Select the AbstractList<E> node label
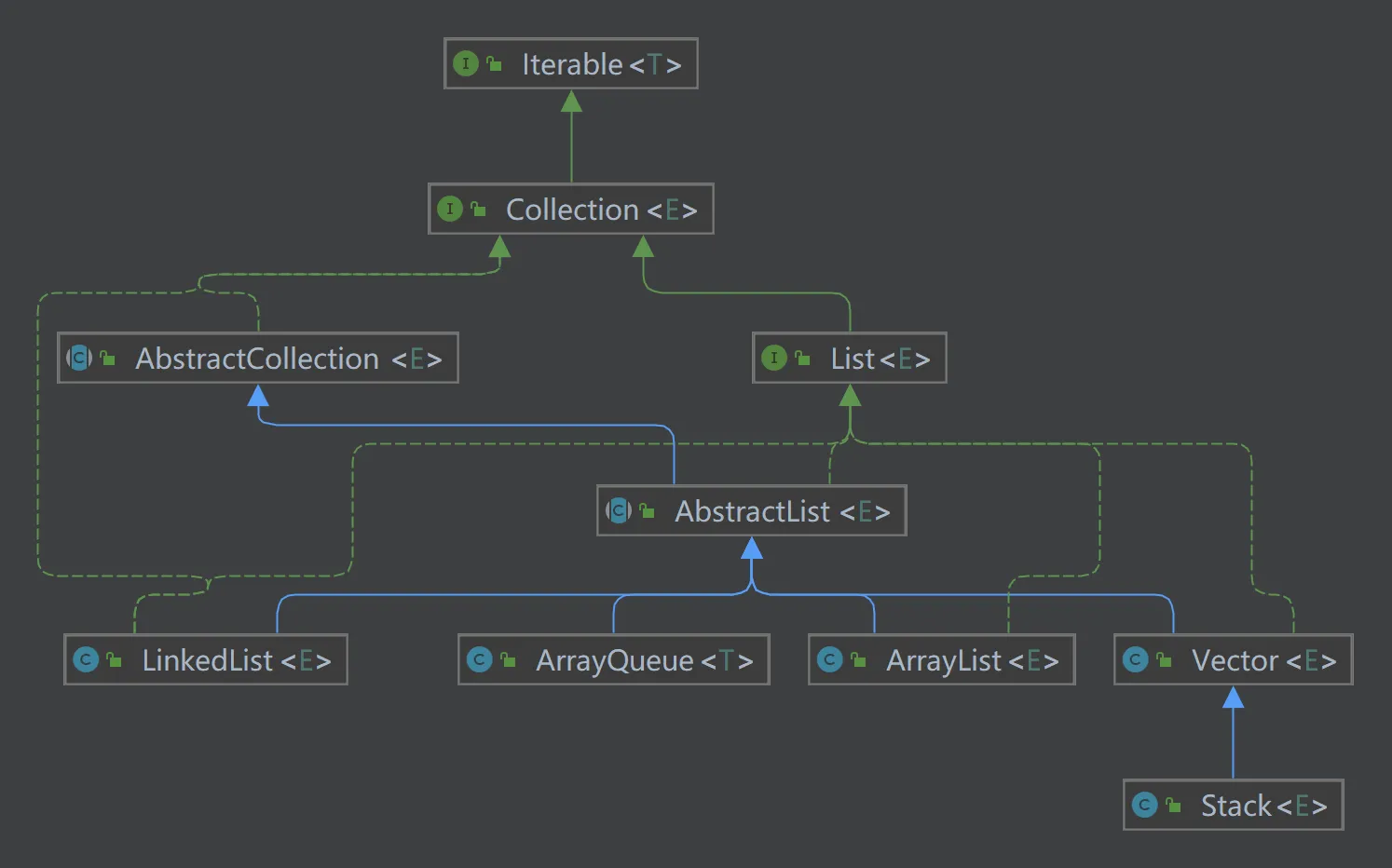This screenshot has width=1392, height=868. (x=782, y=511)
